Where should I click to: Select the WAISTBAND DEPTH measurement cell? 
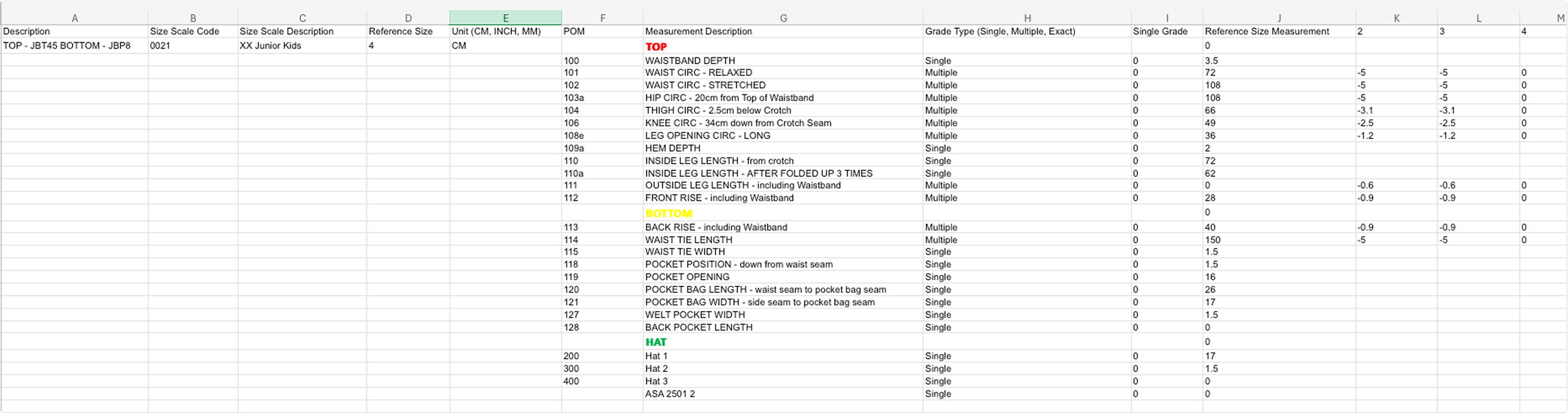coord(689,60)
